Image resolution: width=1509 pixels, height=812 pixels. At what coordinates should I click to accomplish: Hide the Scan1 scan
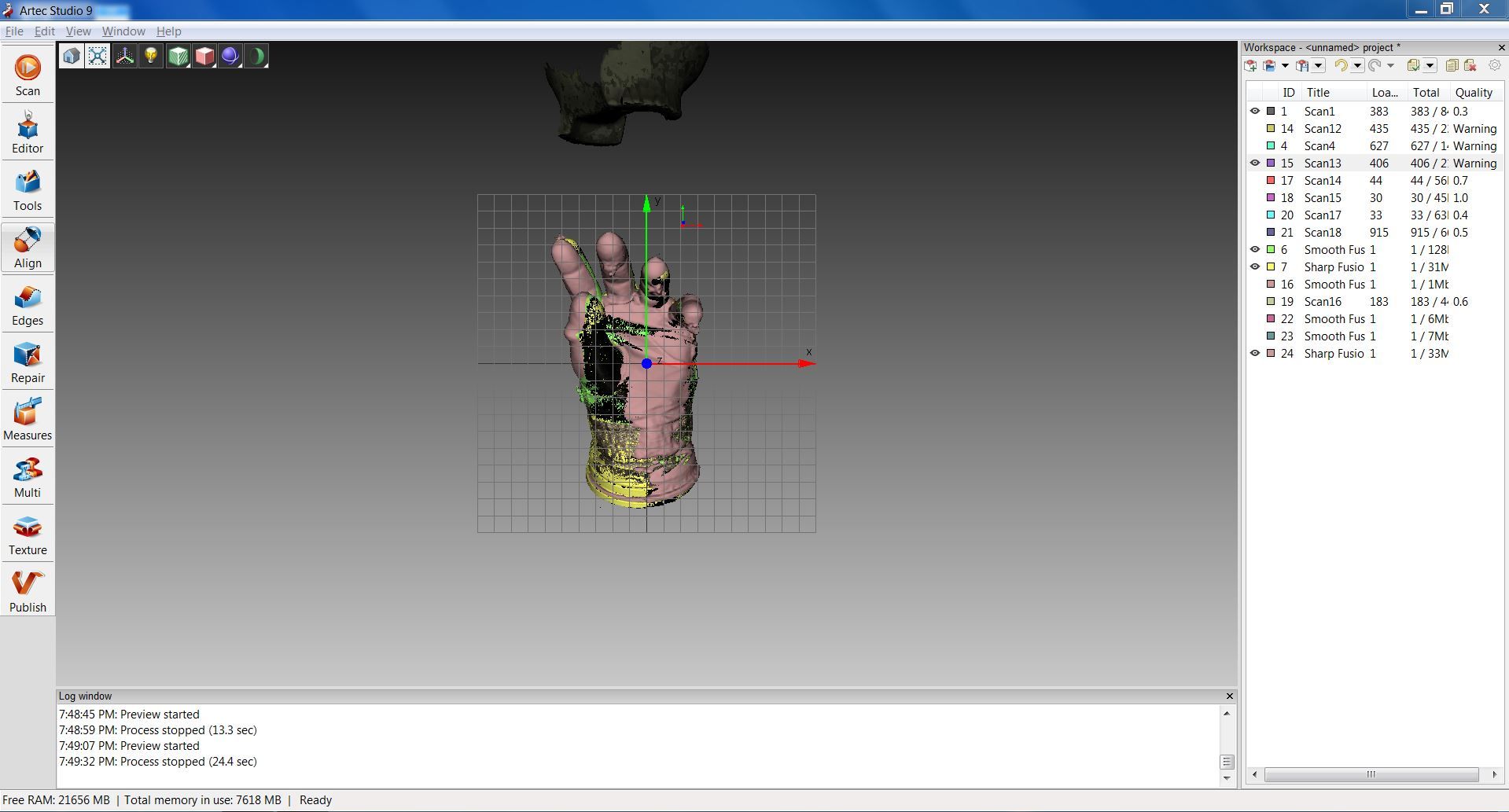(x=1255, y=111)
